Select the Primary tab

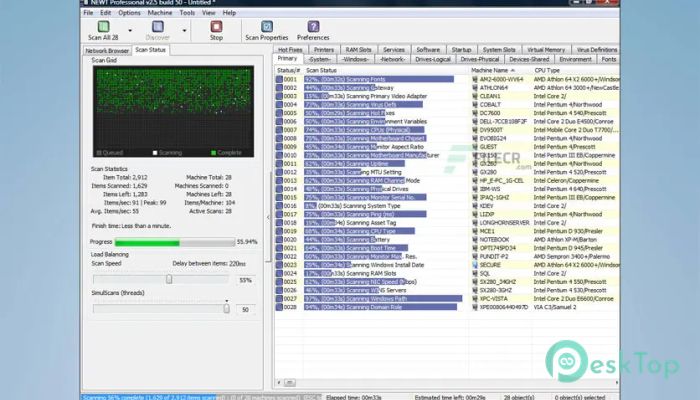coord(287,58)
